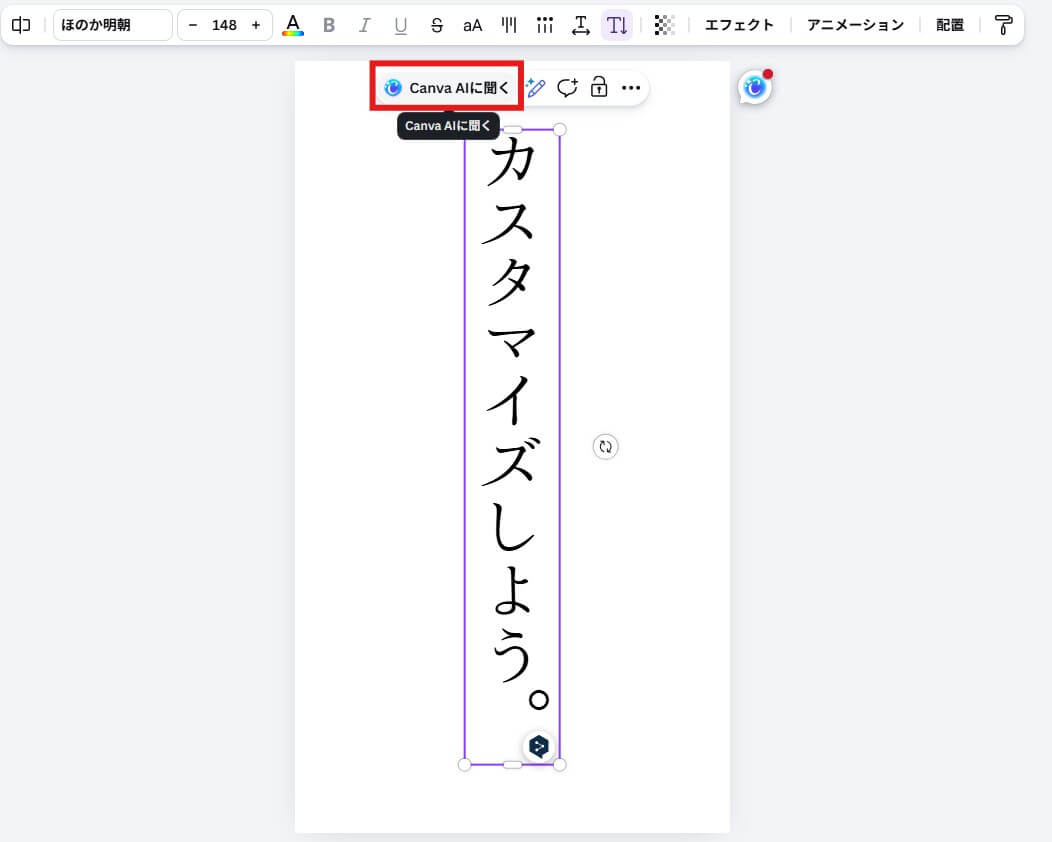This screenshot has height=842, width=1052.
Task: Open the transparency checkerboard control
Action: pyautogui.click(x=664, y=25)
